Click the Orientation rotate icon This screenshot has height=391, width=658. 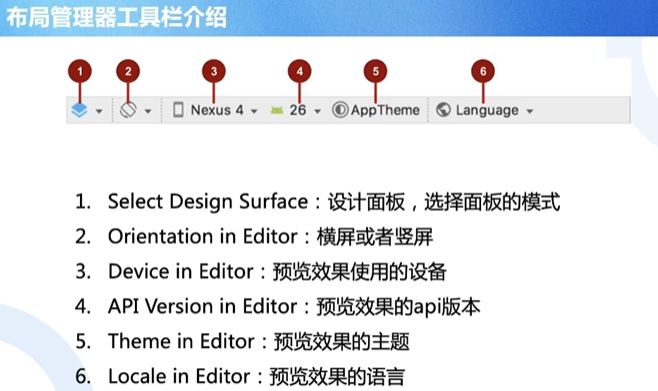128,110
